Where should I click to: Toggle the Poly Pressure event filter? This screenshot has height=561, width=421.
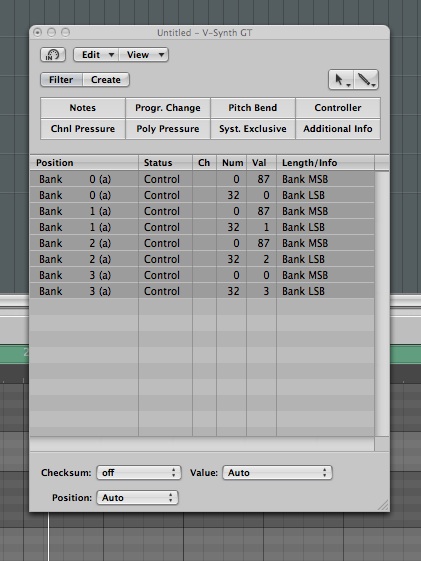pos(168,129)
